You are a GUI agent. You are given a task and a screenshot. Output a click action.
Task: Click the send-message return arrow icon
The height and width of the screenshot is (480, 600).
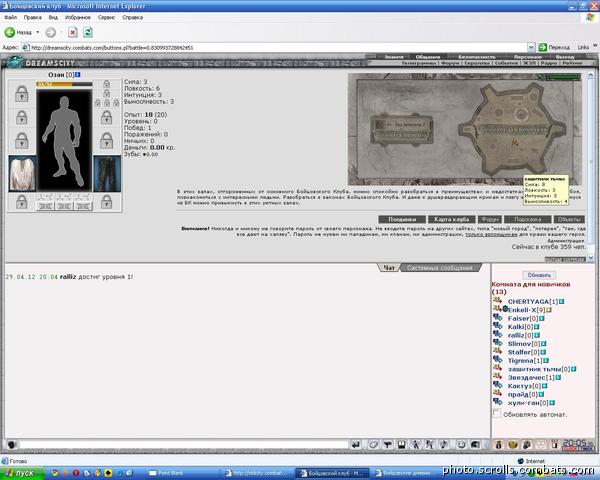coord(356,444)
